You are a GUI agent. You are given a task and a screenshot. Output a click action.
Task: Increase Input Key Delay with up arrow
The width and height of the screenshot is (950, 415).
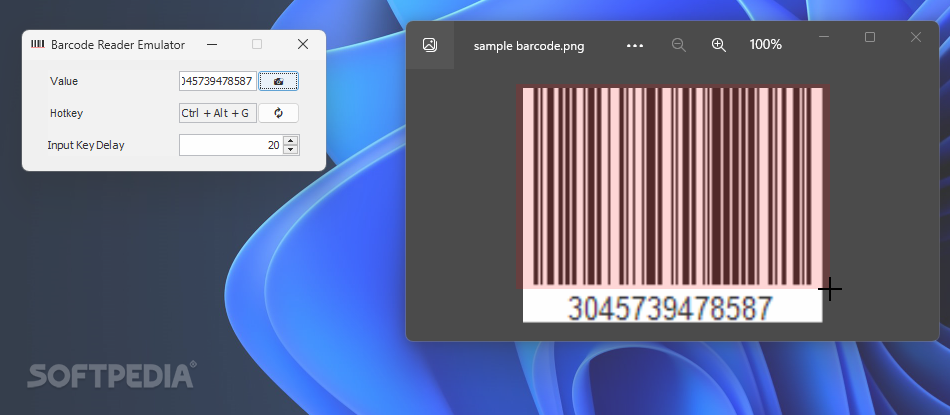(291, 141)
